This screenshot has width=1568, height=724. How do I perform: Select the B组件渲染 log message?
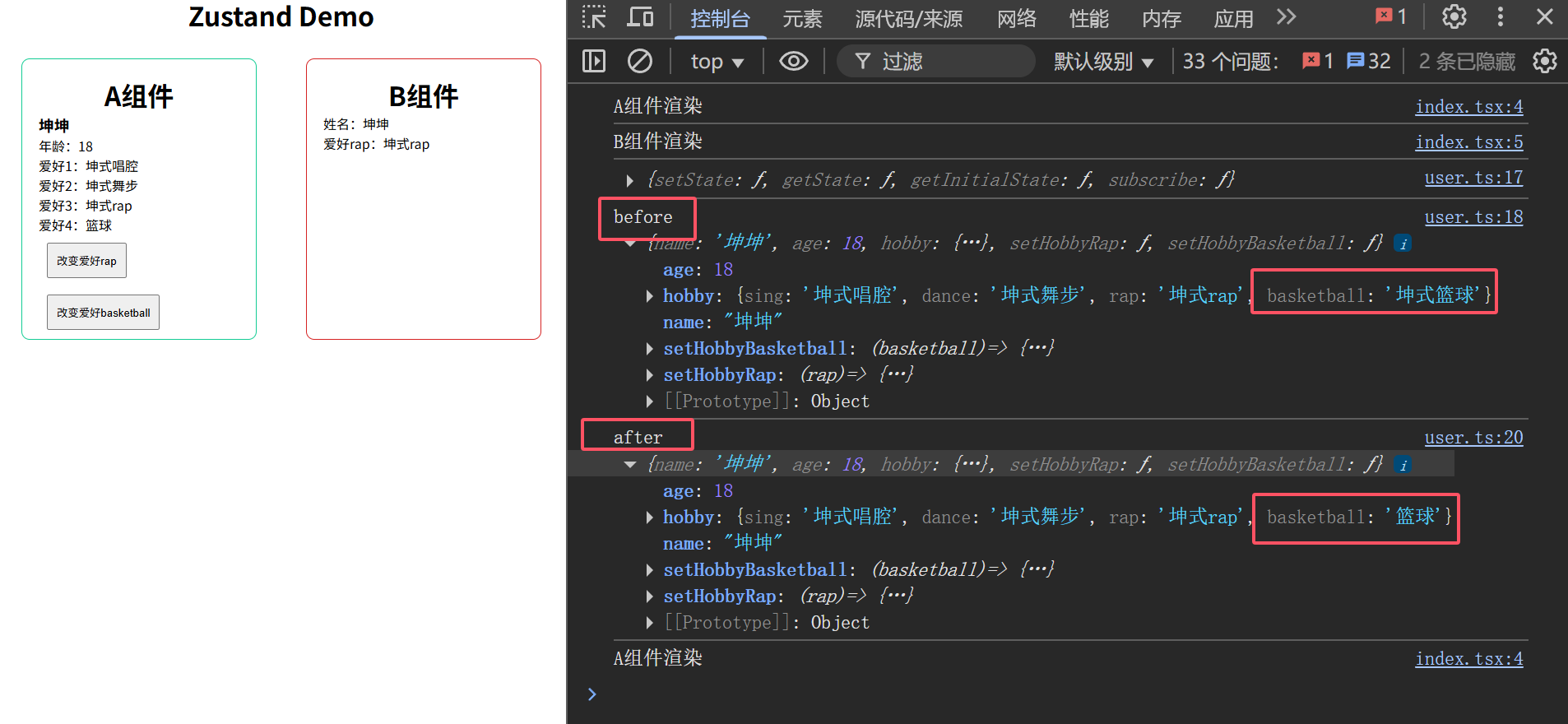coord(658,142)
